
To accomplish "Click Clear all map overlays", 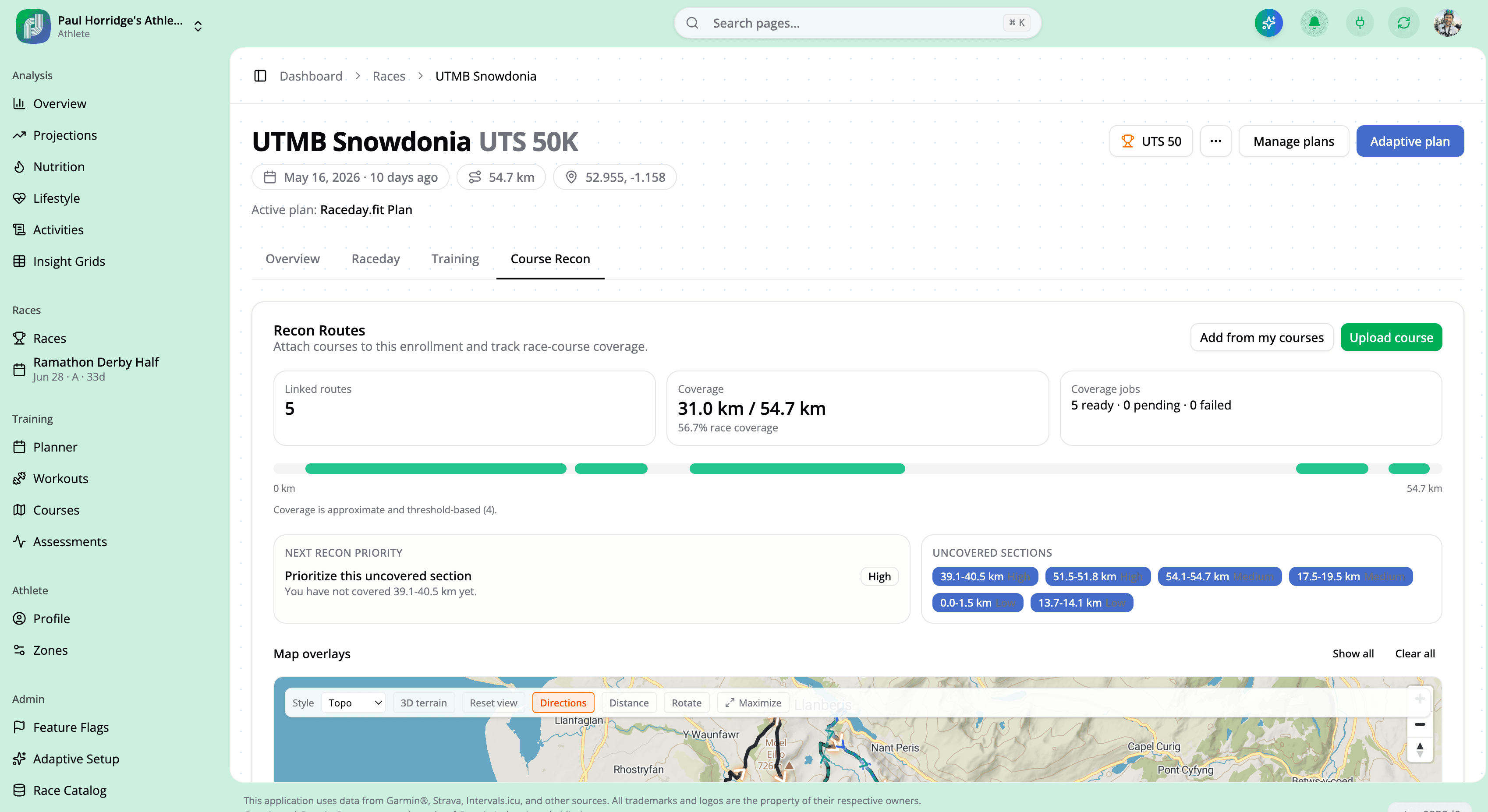I will tap(1415, 653).
